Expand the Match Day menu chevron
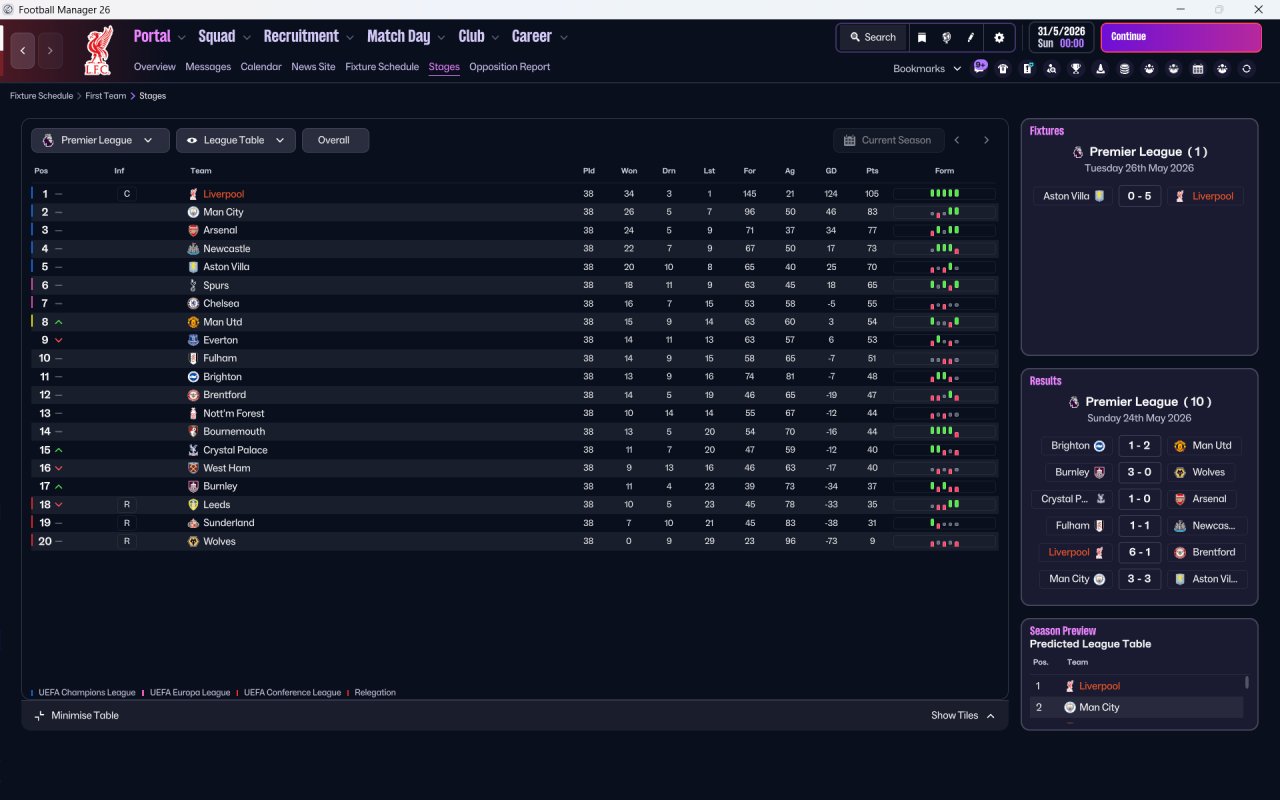Screen dimensions: 1280x800 coord(441,37)
